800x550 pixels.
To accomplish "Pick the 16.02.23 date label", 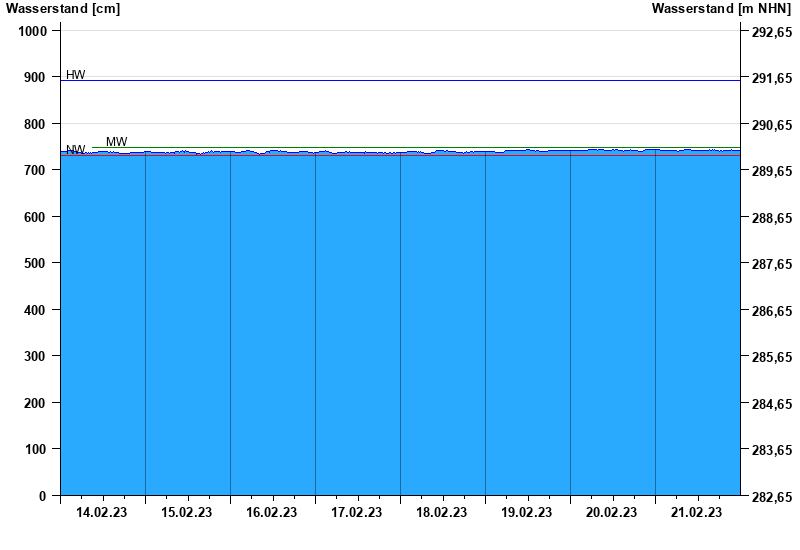I will coord(272,513).
